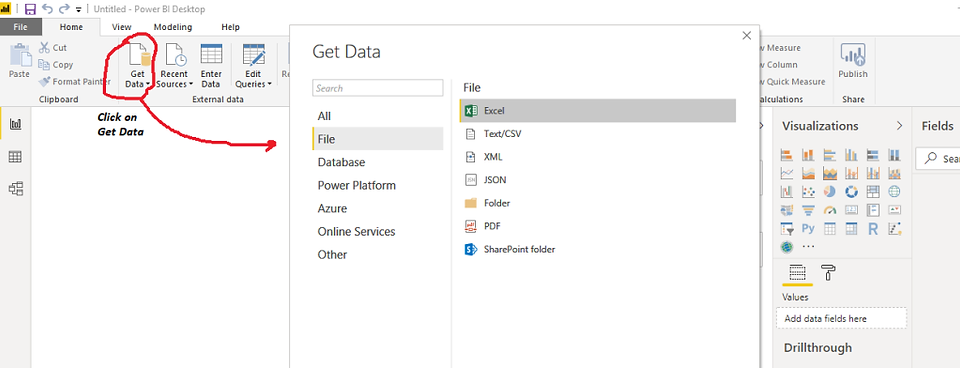Open the Get Data dropdown arrow
The image size is (960, 368).
tap(148, 84)
